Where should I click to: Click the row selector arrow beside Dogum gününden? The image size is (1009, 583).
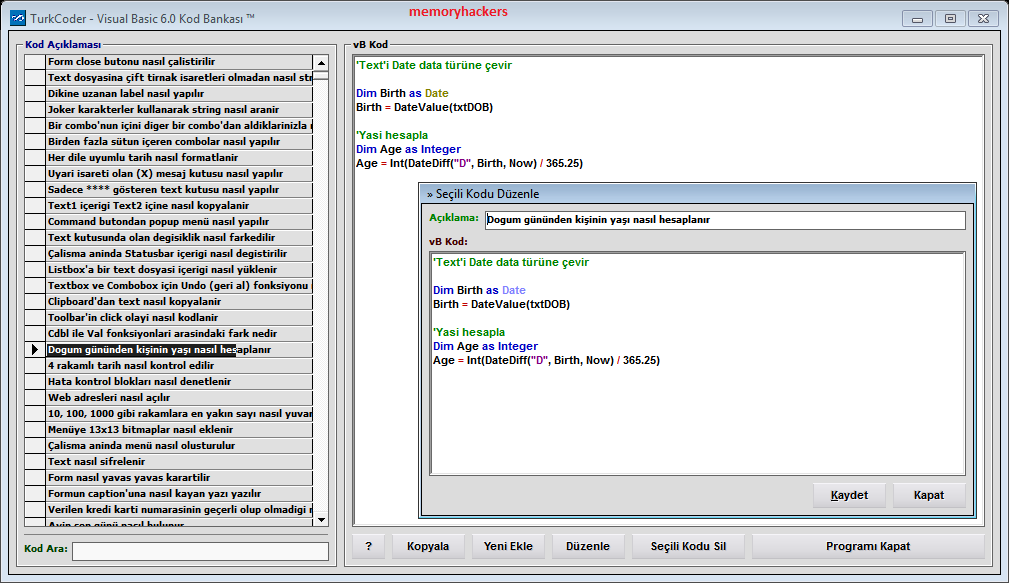coord(35,349)
